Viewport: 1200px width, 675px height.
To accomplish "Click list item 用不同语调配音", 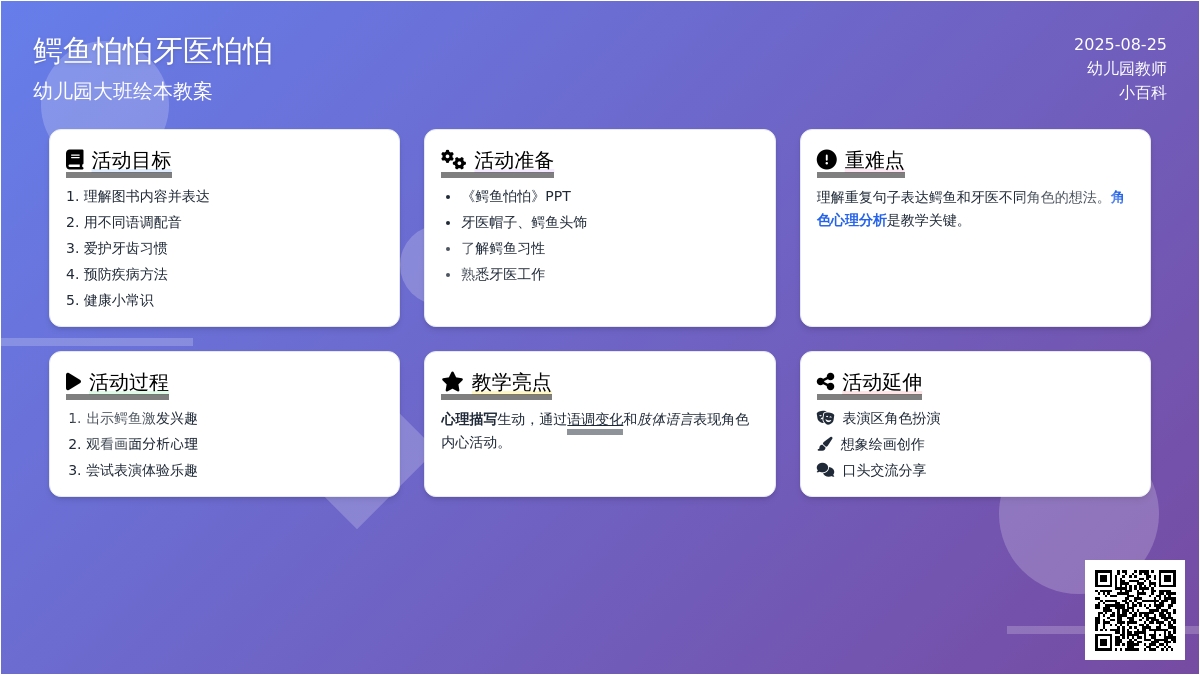I will coord(132,222).
